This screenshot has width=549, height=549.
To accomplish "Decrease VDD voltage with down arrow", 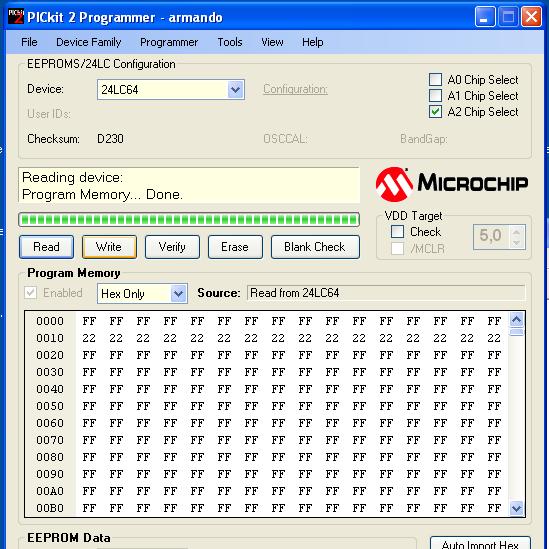I will tap(516, 243).
